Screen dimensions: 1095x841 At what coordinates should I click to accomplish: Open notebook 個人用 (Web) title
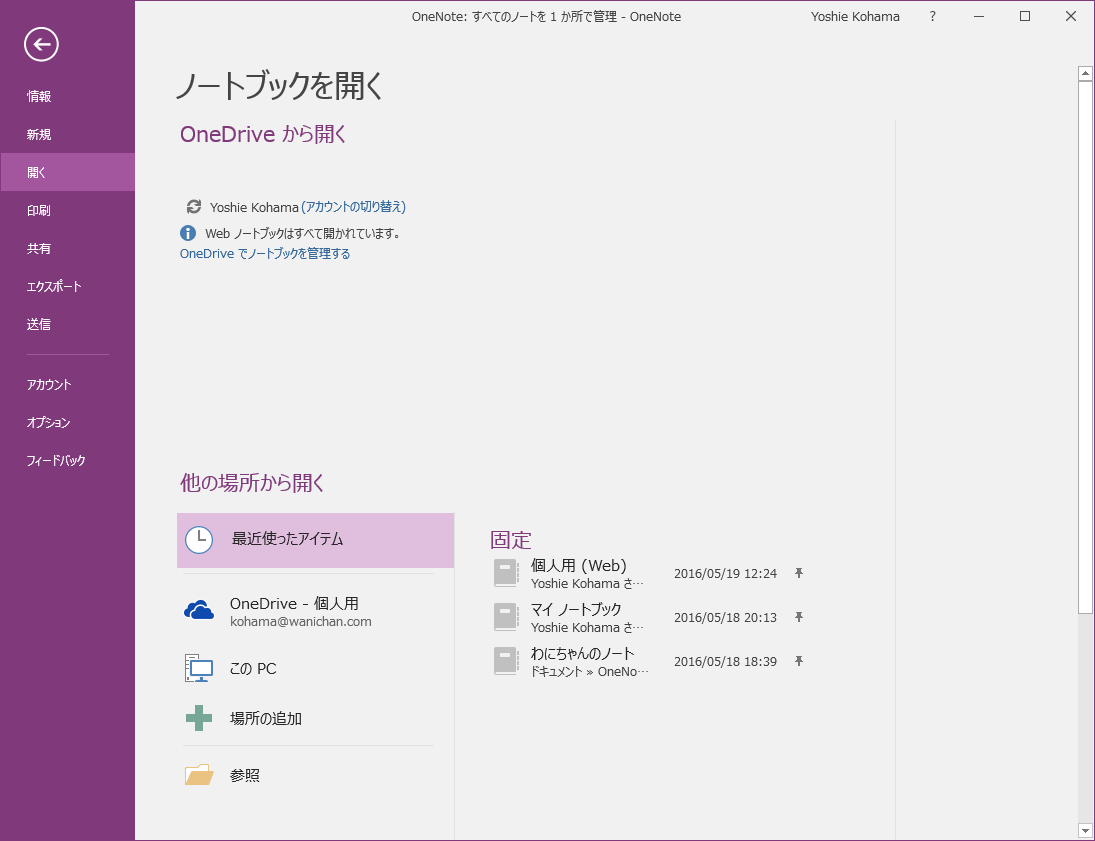point(579,565)
